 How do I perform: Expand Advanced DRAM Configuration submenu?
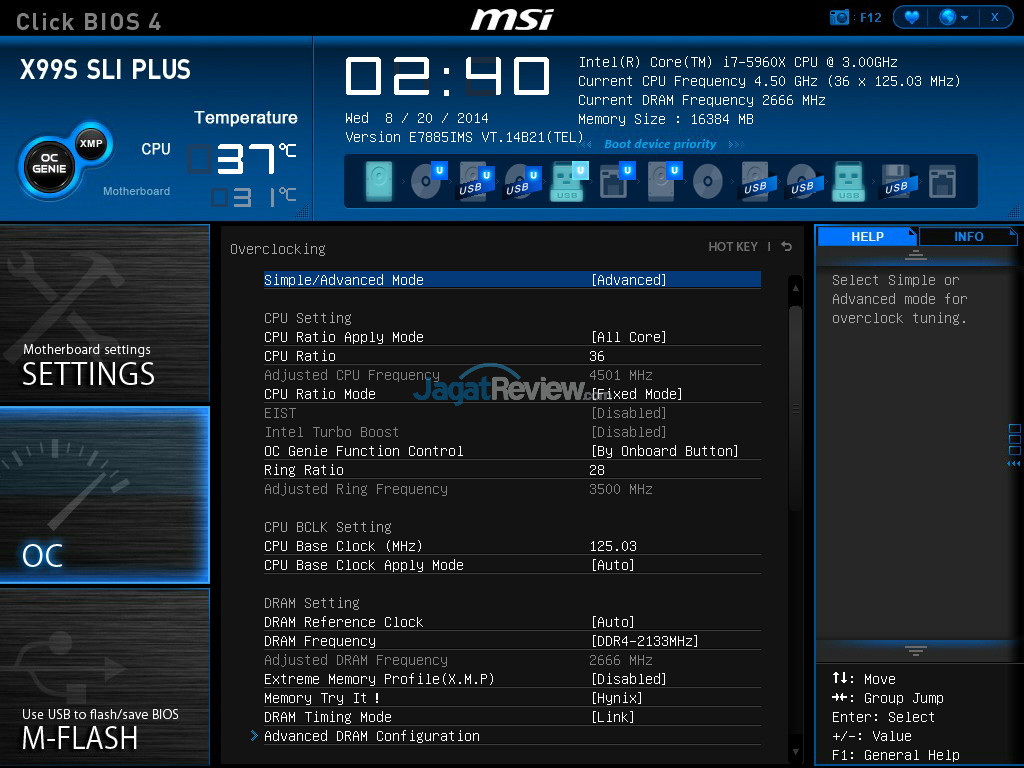(371, 736)
